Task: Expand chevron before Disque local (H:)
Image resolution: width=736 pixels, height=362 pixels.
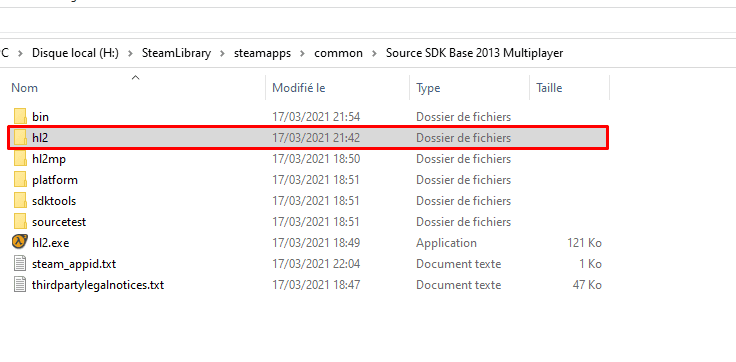Action: coord(20,53)
